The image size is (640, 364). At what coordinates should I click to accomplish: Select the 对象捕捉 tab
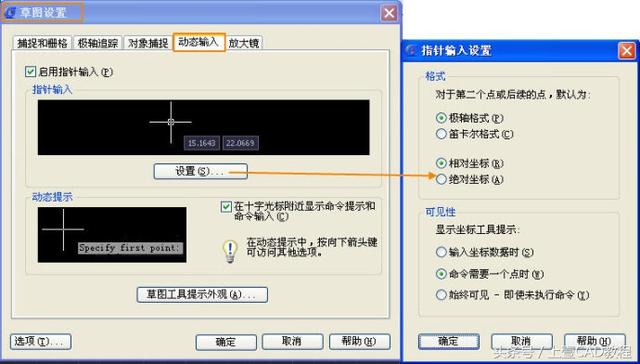tap(148, 43)
